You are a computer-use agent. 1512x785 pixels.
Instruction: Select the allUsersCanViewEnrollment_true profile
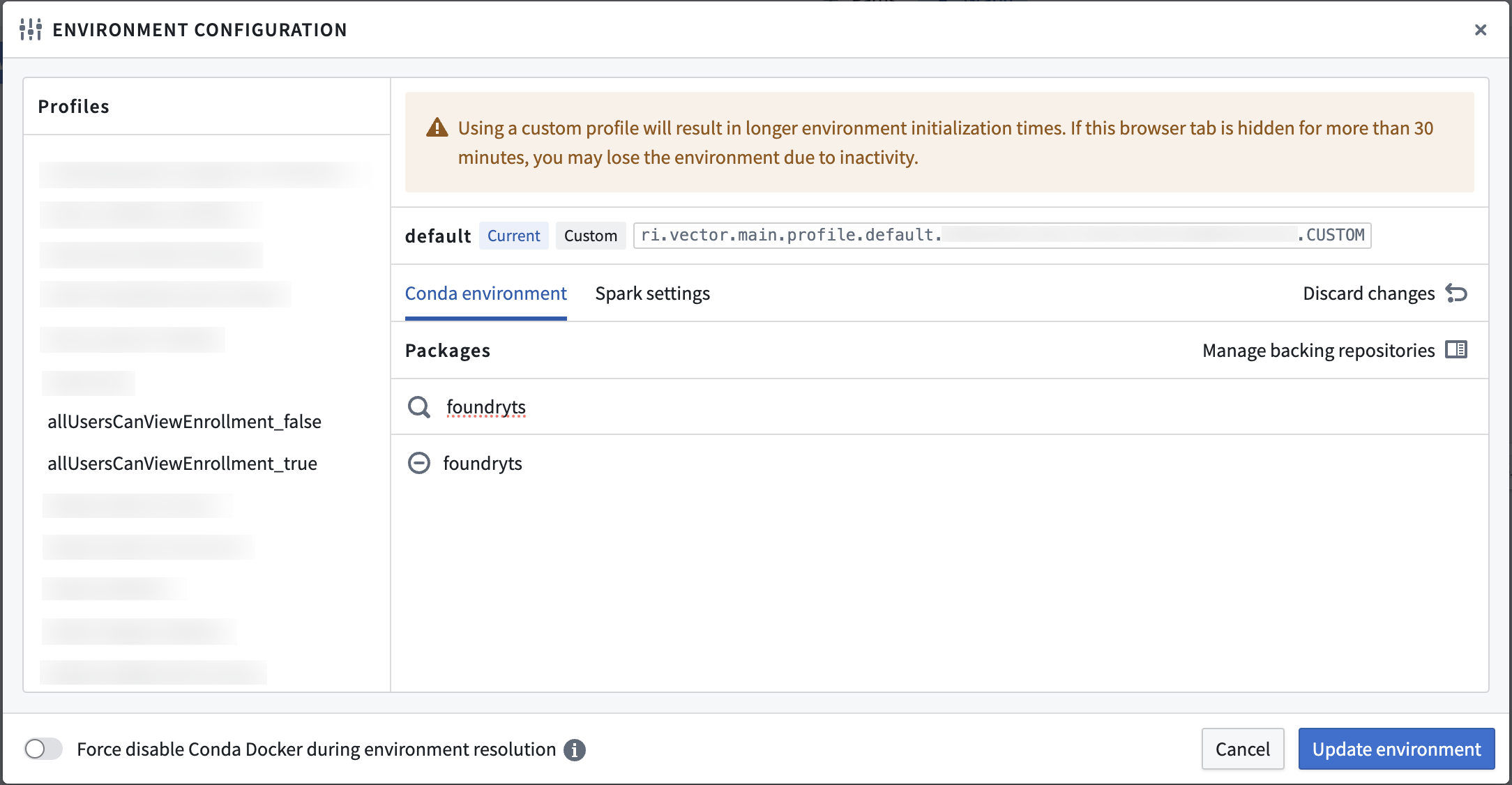183,464
